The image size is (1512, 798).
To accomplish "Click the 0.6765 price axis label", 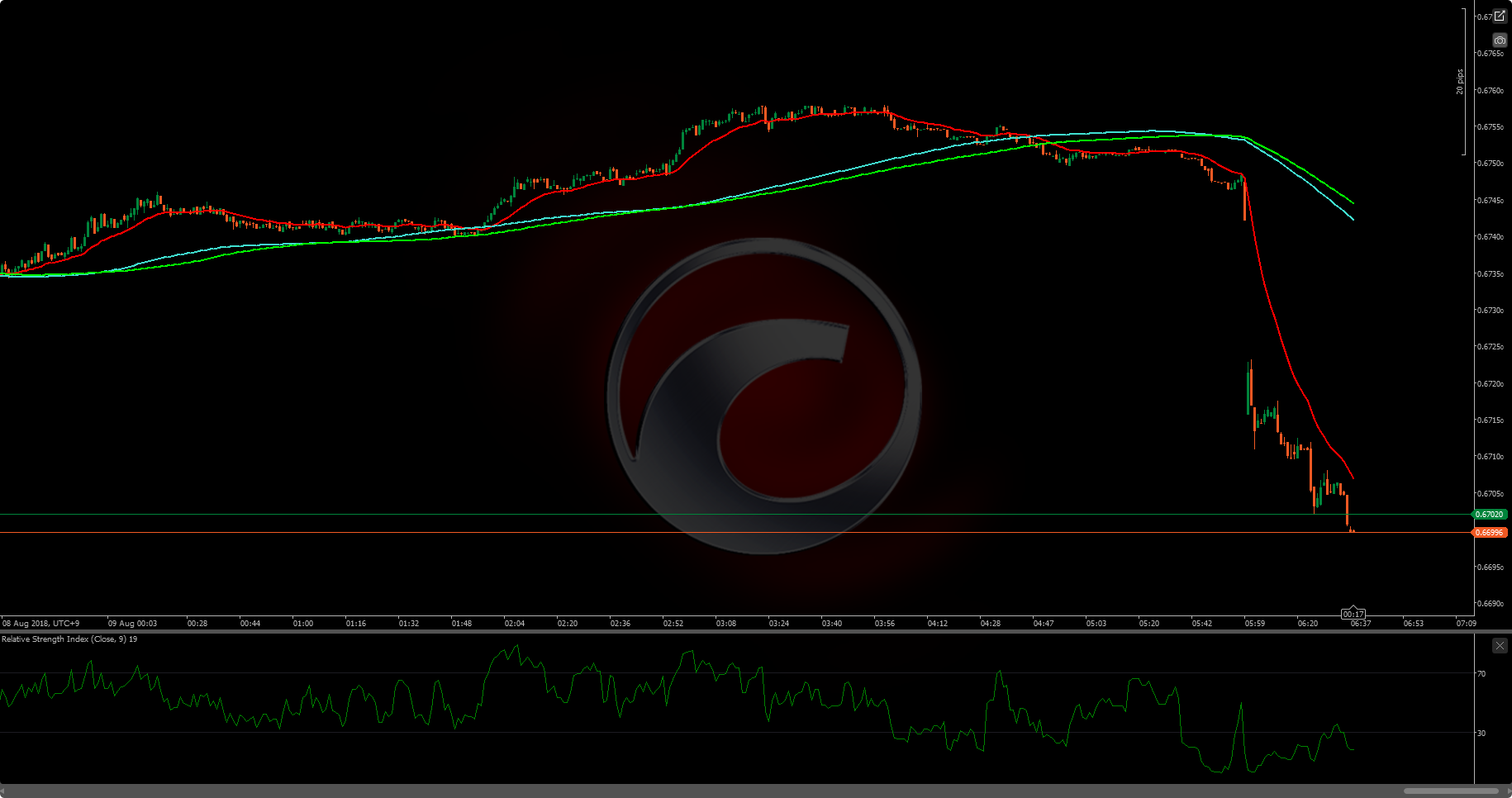I will click(1491, 54).
